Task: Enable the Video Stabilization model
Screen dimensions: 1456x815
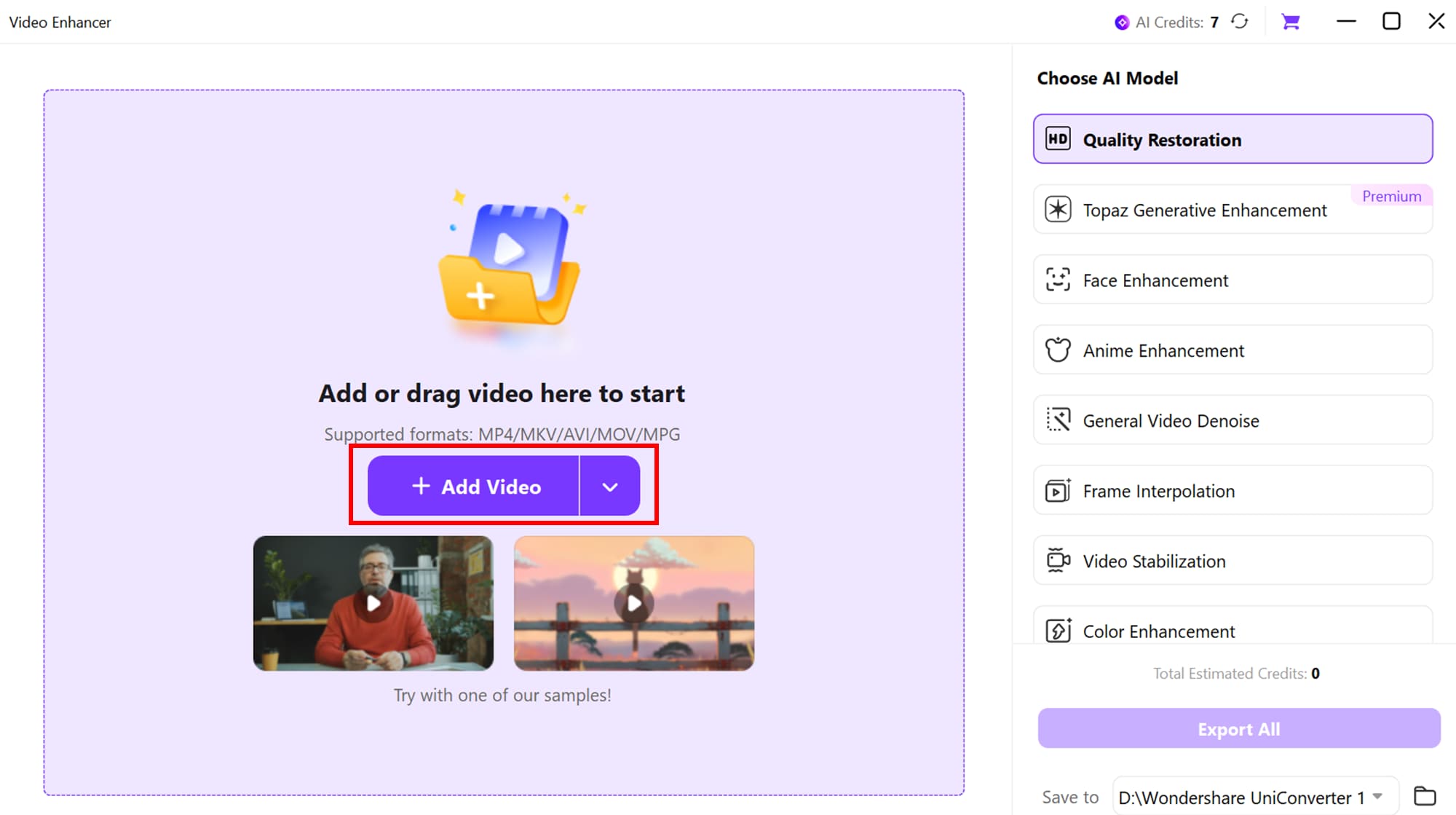Action: point(1232,560)
